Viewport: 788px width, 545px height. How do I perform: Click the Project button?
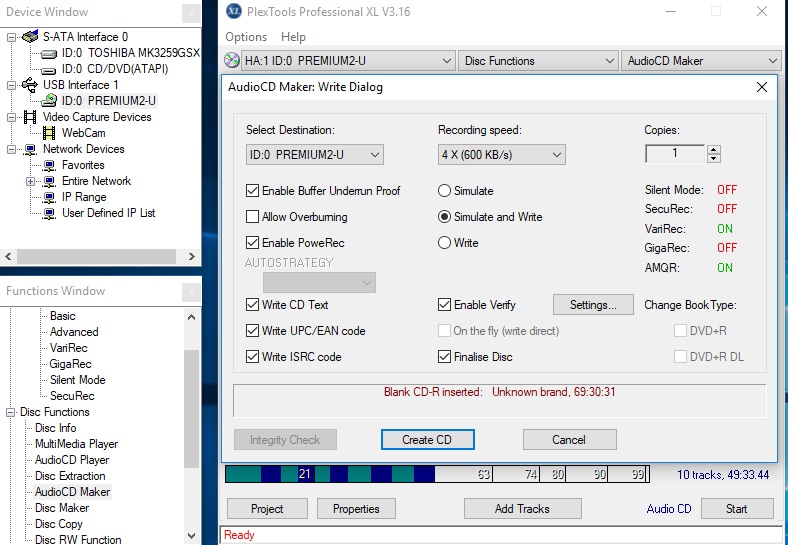click(x=267, y=509)
